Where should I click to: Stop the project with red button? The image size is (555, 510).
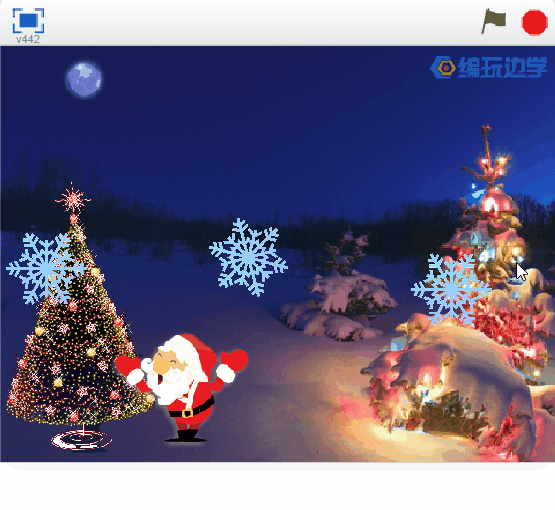point(534,22)
